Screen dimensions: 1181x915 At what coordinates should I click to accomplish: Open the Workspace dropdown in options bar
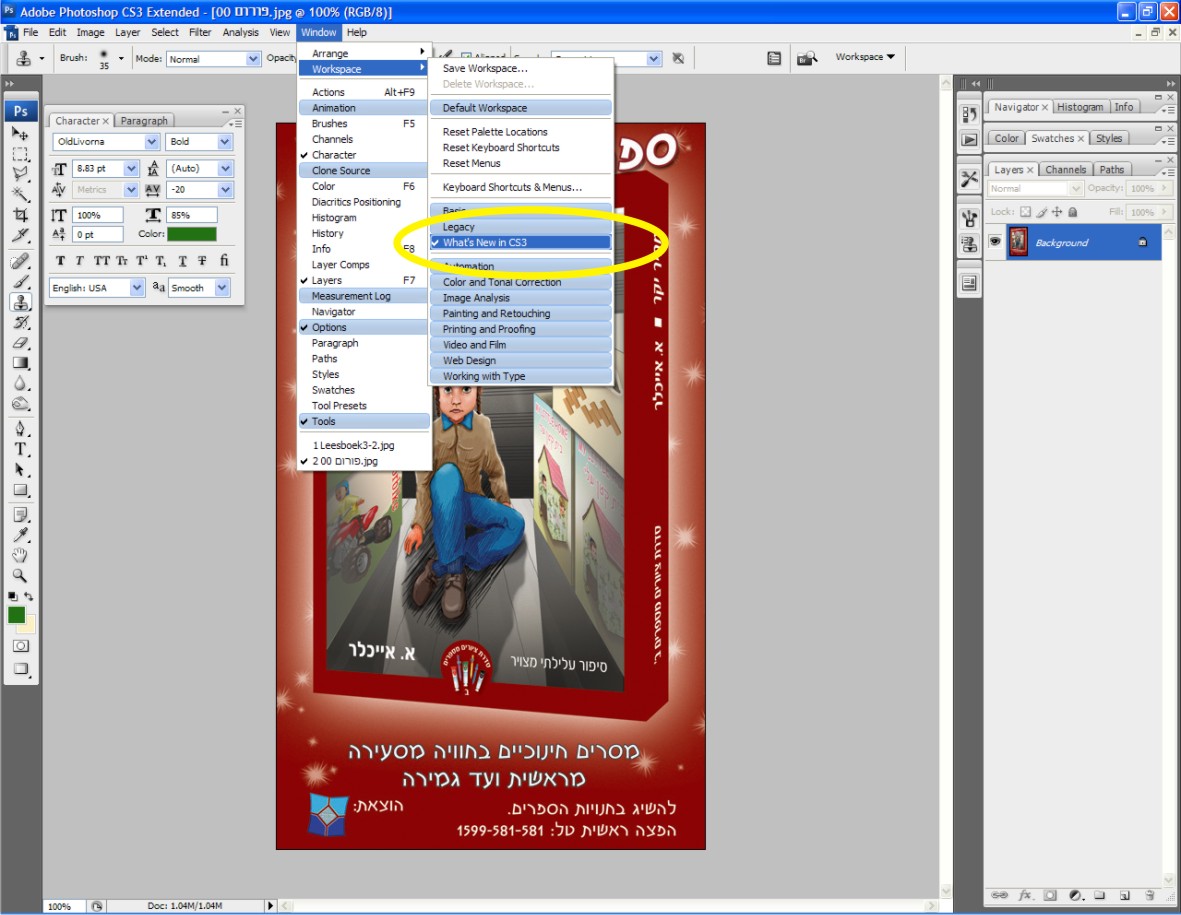point(865,56)
